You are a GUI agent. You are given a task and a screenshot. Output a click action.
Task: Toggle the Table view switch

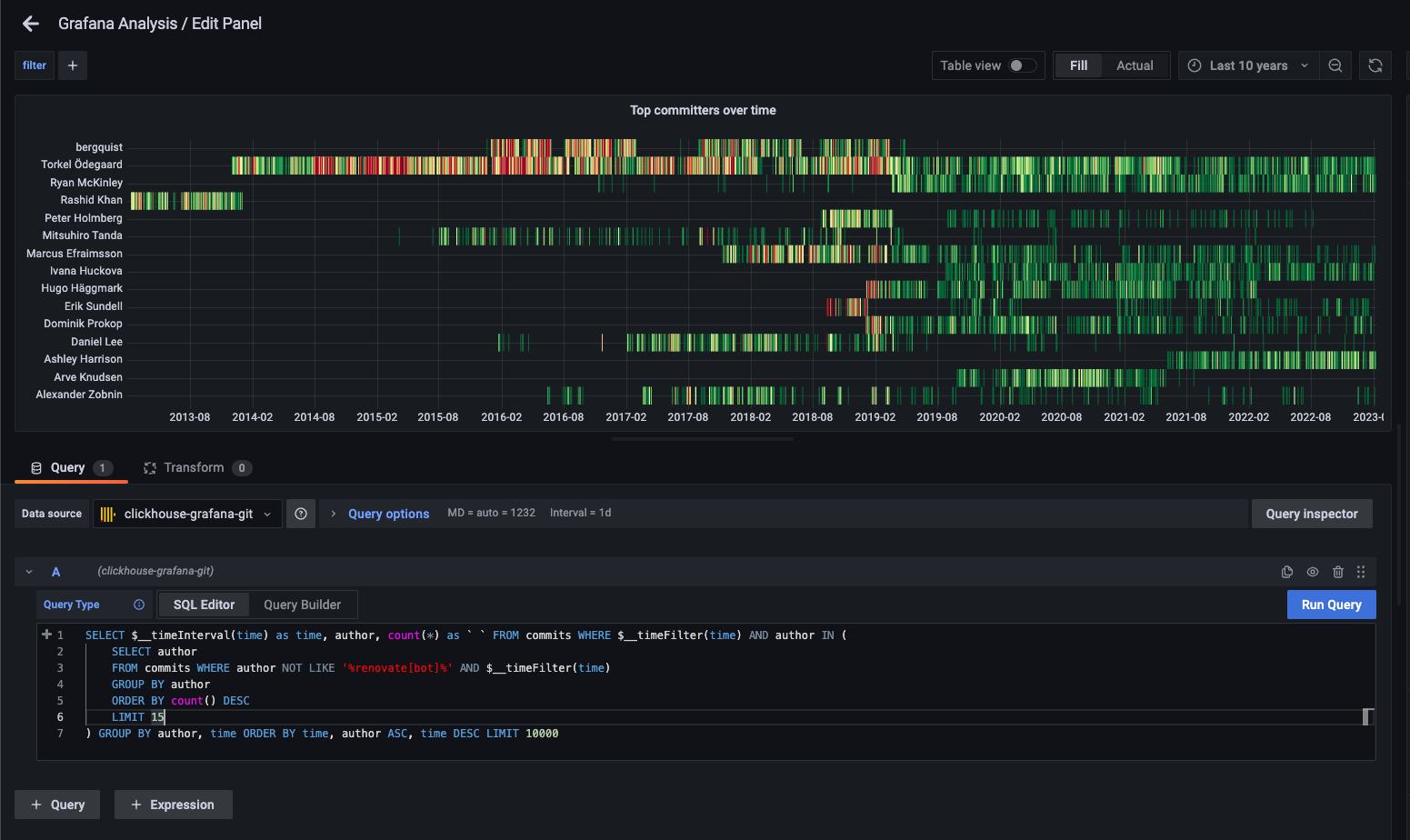click(1022, 65)
